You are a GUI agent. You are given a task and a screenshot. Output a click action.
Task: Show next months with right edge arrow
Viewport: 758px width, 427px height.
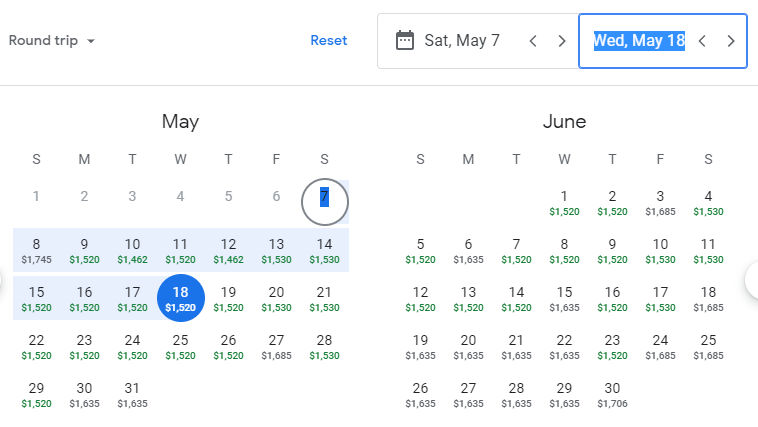pyautogui.click(x=752, y=280)
